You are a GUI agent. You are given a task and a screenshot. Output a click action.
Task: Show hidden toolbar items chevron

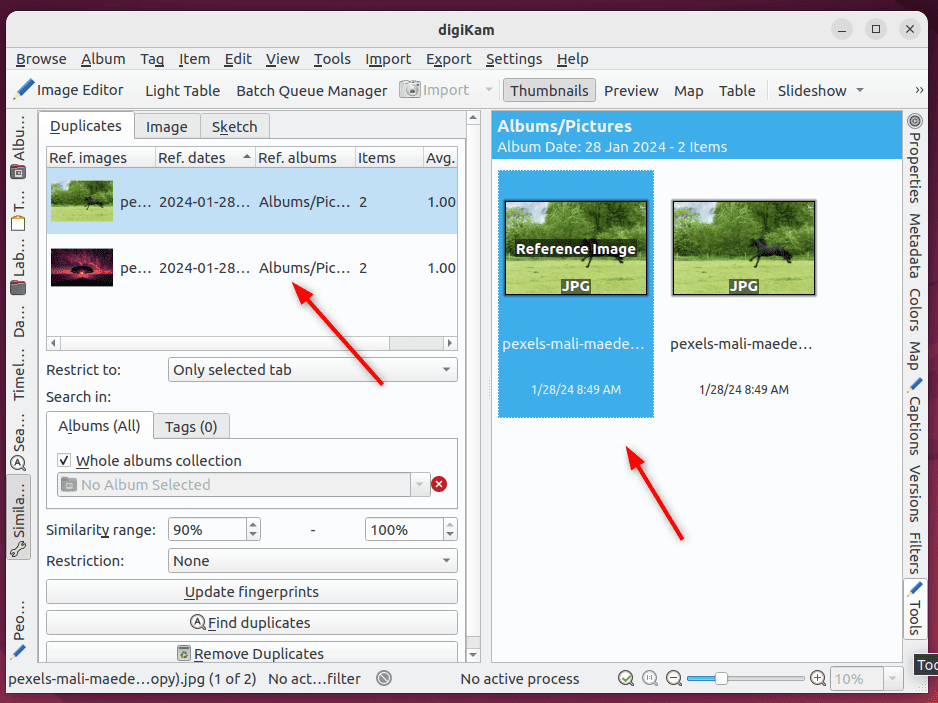919,90
